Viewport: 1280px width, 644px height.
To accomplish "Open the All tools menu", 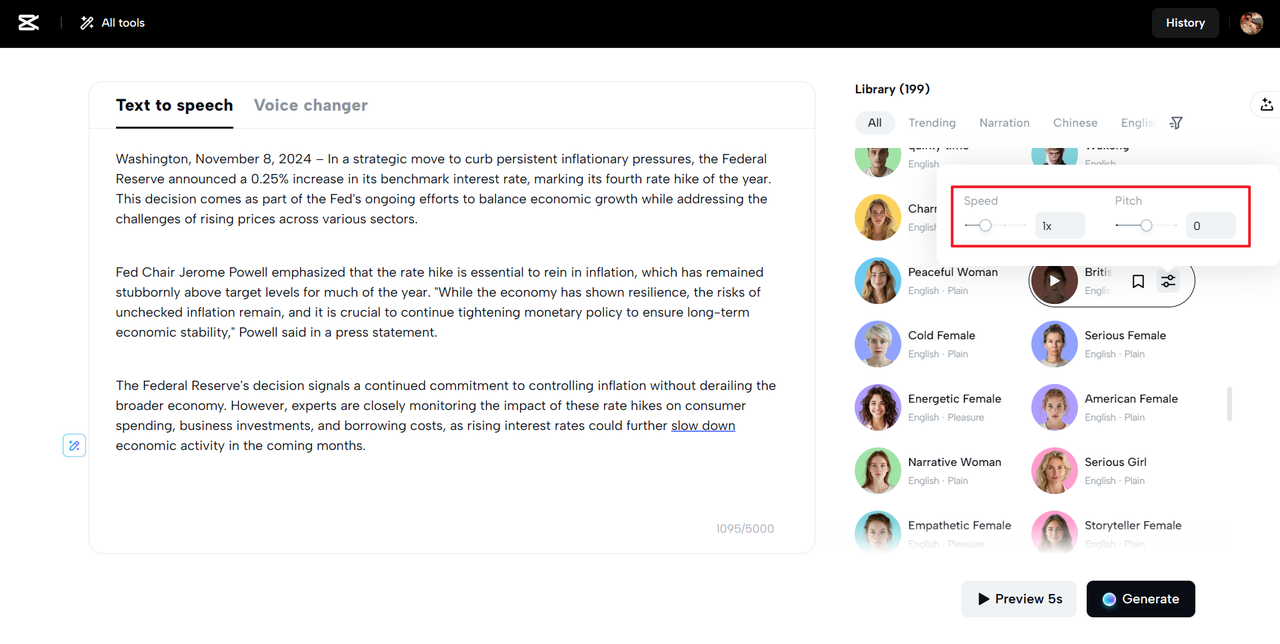I will click(112, 22).
